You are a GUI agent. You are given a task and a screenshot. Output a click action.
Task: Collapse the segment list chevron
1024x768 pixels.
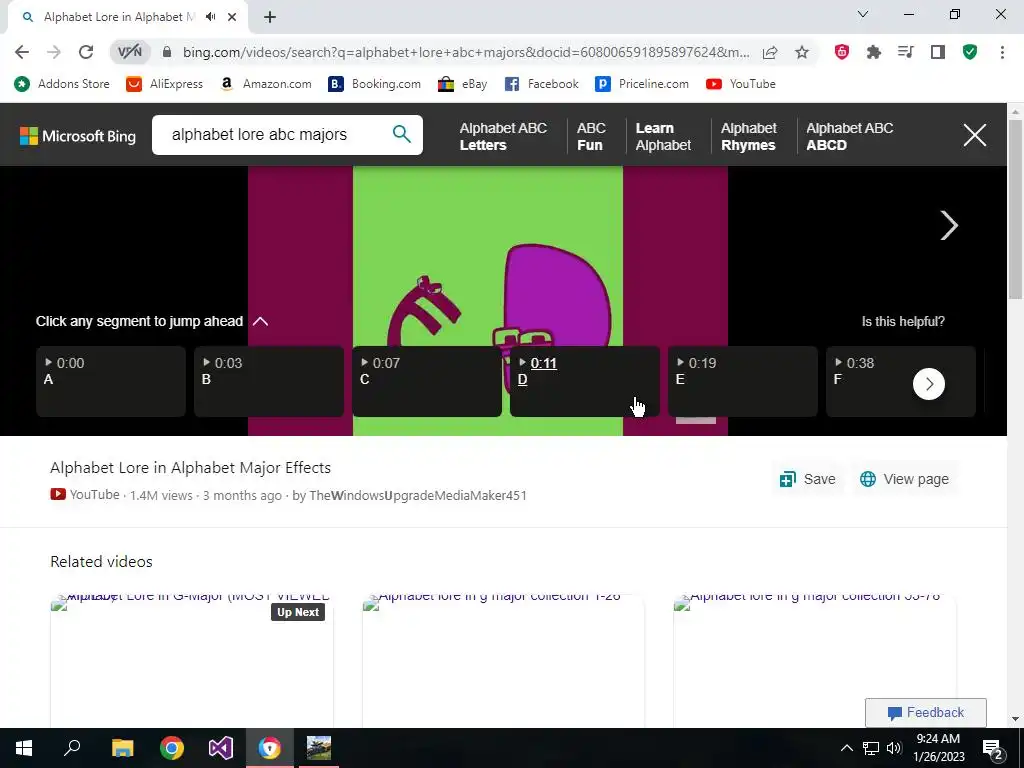tap(260, 321)
